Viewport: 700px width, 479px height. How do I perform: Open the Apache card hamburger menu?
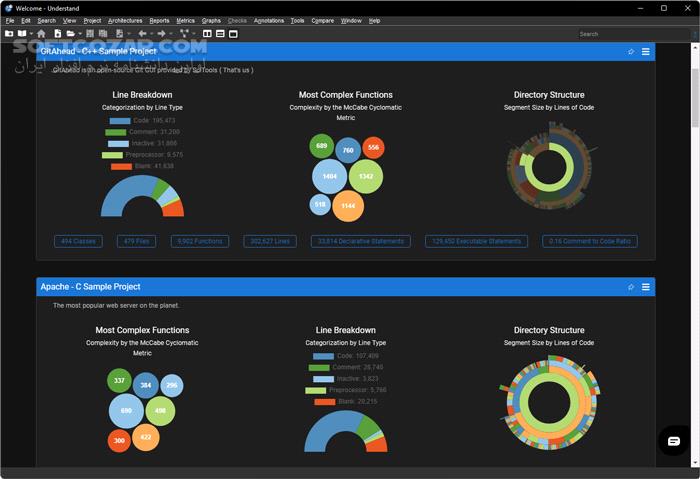coord(646,287)
